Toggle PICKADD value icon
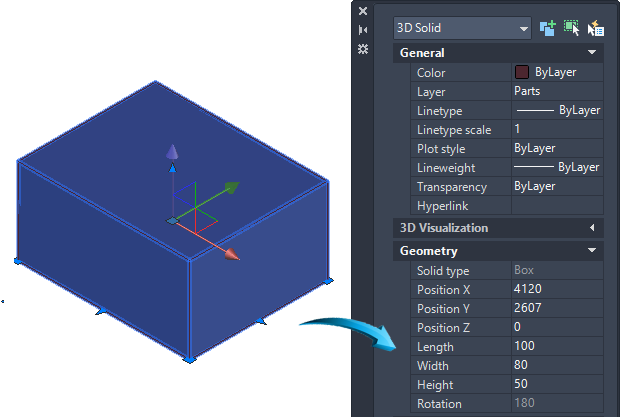 pyautogui.click(x=547, y=28)
